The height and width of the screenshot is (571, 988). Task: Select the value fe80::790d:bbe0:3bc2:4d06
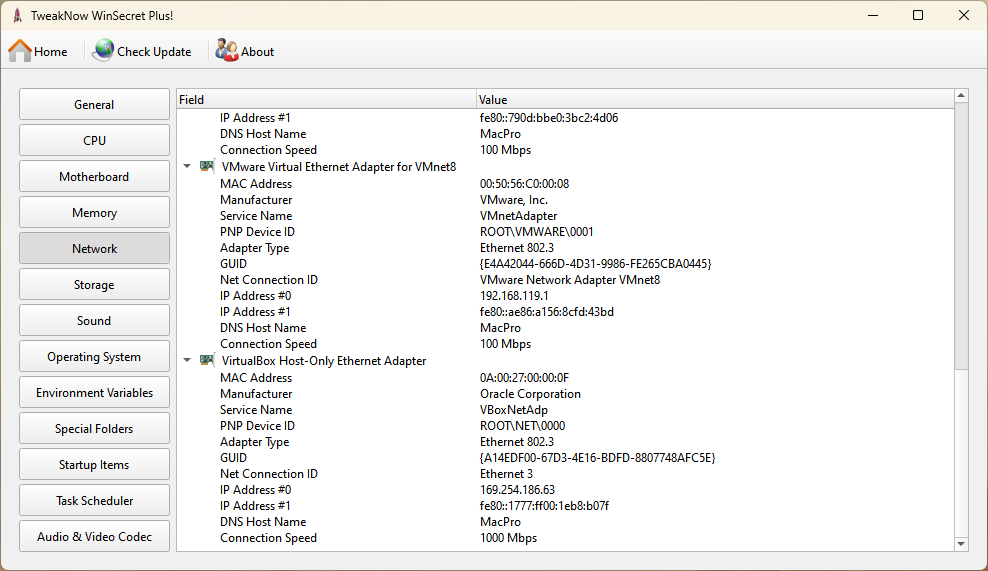(x=549, y=117)
